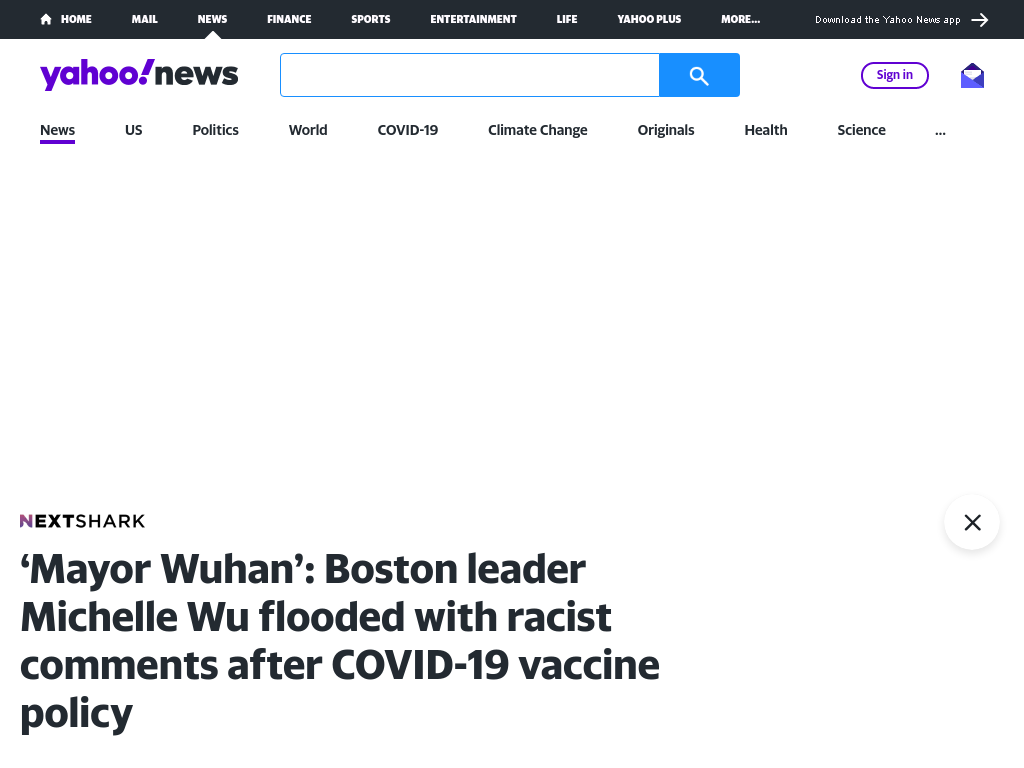Click the Home house icon
1024x768 pixels.
[46, 20]
